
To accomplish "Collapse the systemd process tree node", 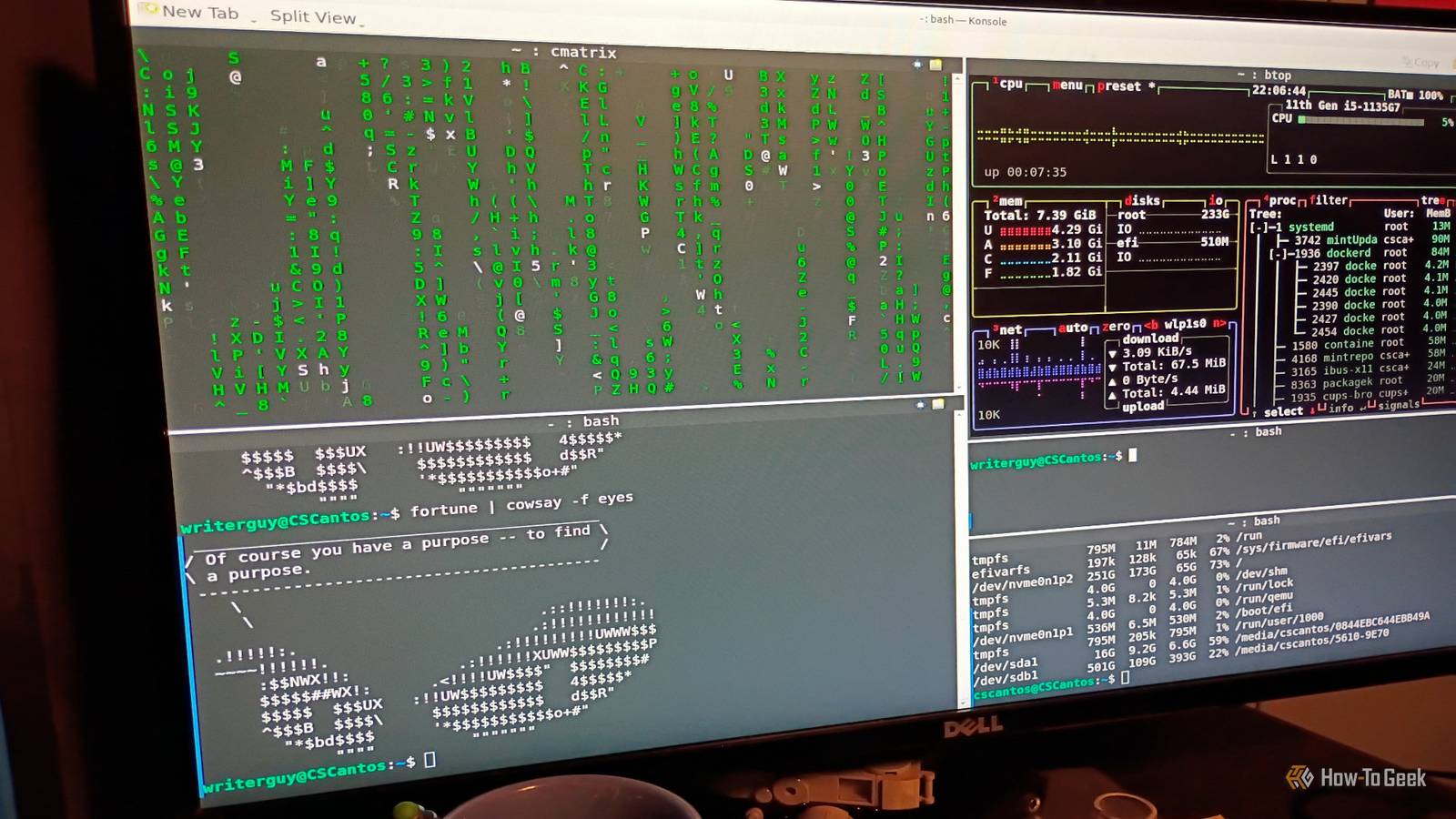I will coord(1260,227).
